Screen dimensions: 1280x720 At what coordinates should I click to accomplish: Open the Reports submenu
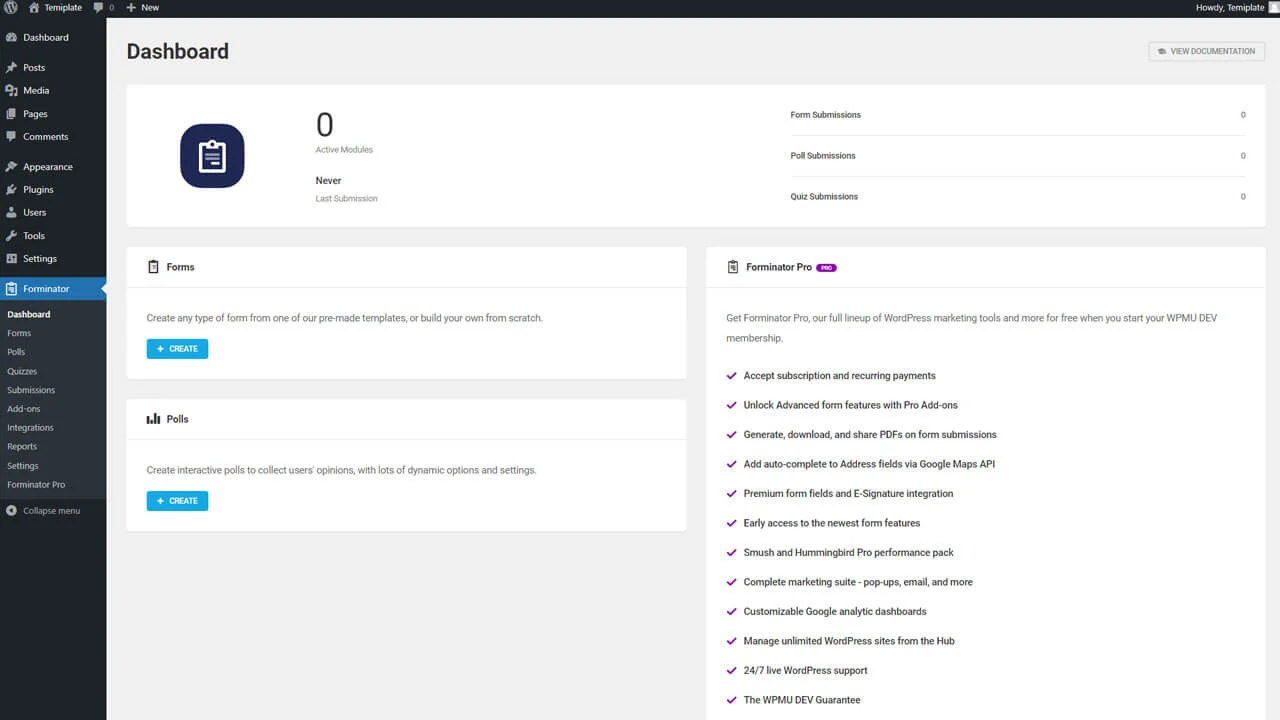click(22, 447)
